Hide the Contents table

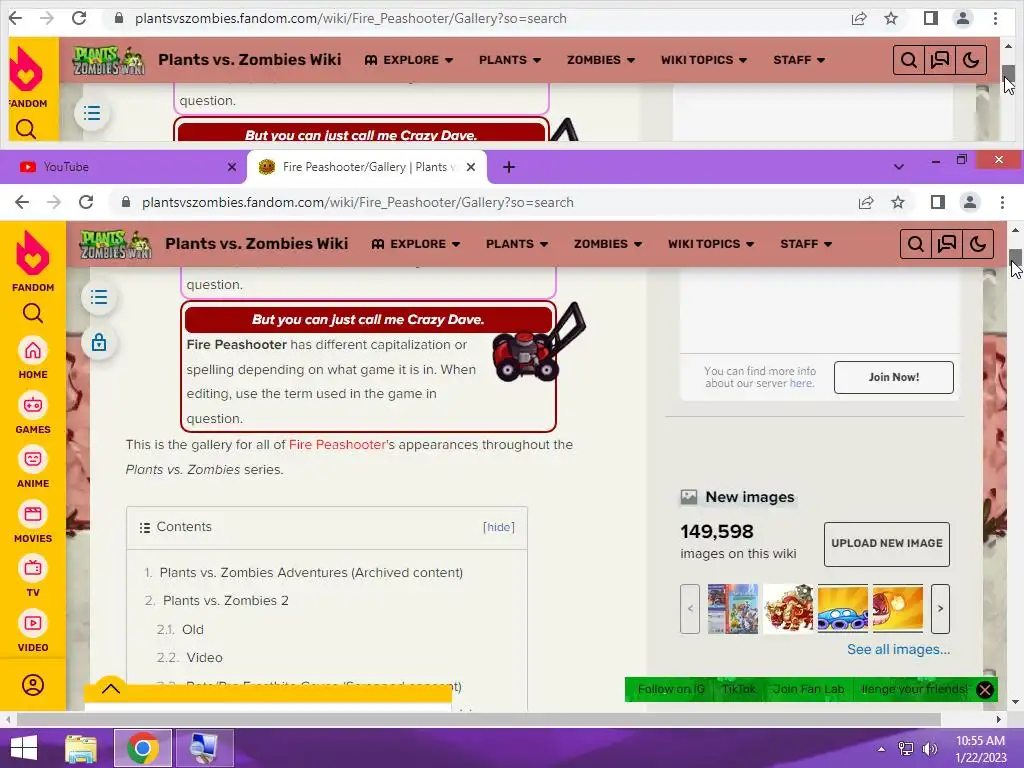tap(498, 527)
